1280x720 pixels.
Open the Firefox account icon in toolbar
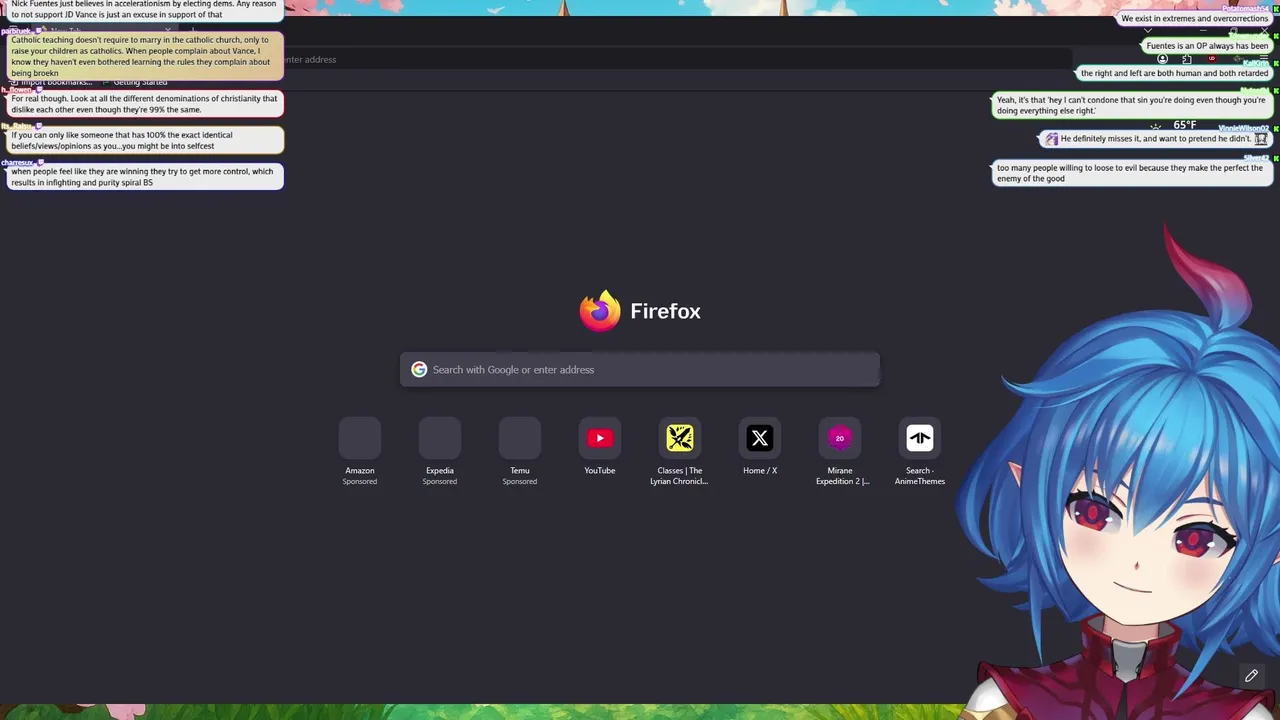[1162, 59]
